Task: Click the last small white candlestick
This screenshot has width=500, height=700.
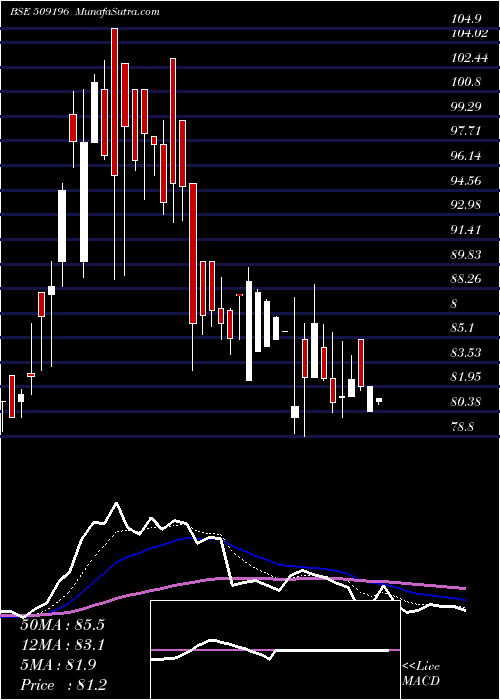Action: click(x=379, y=400)
